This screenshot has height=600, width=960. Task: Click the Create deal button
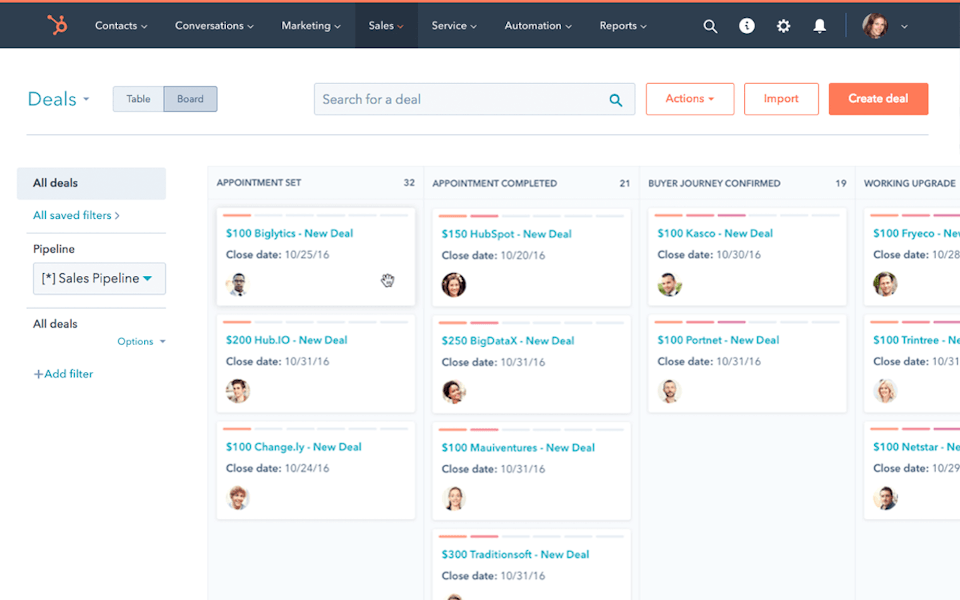coord(878,99)
